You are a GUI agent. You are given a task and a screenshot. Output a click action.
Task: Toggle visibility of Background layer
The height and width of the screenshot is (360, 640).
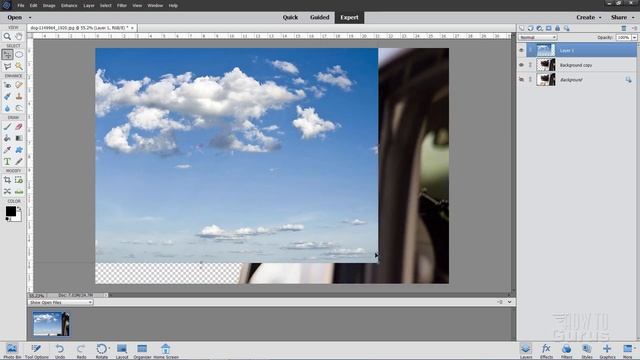coord(521,80)
